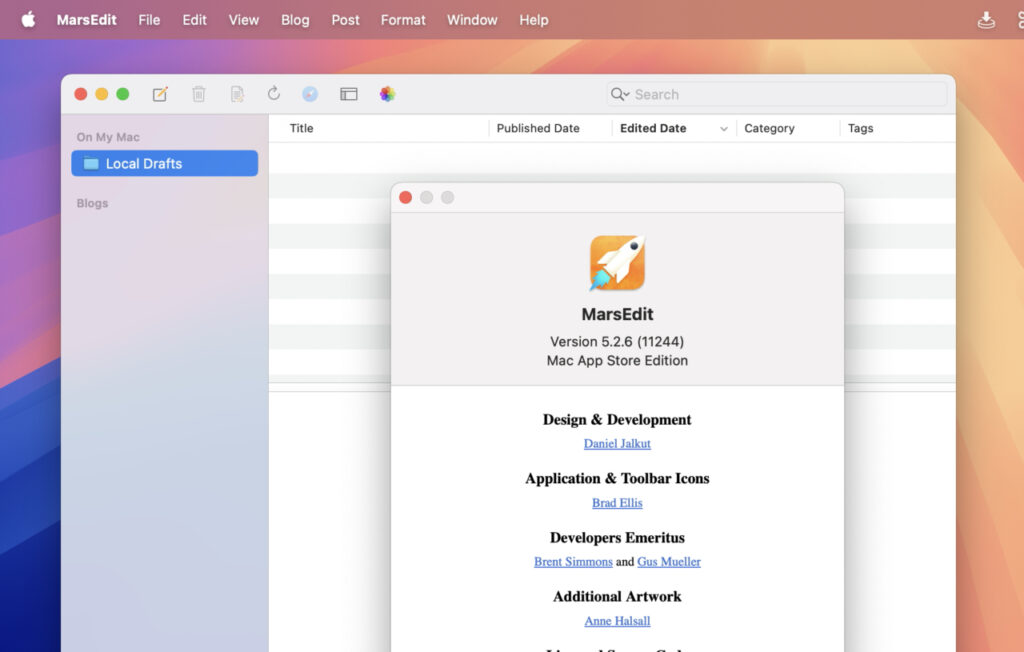Click the search magnifier icon
Screen dimensions: 1024x652
[618, 93]
